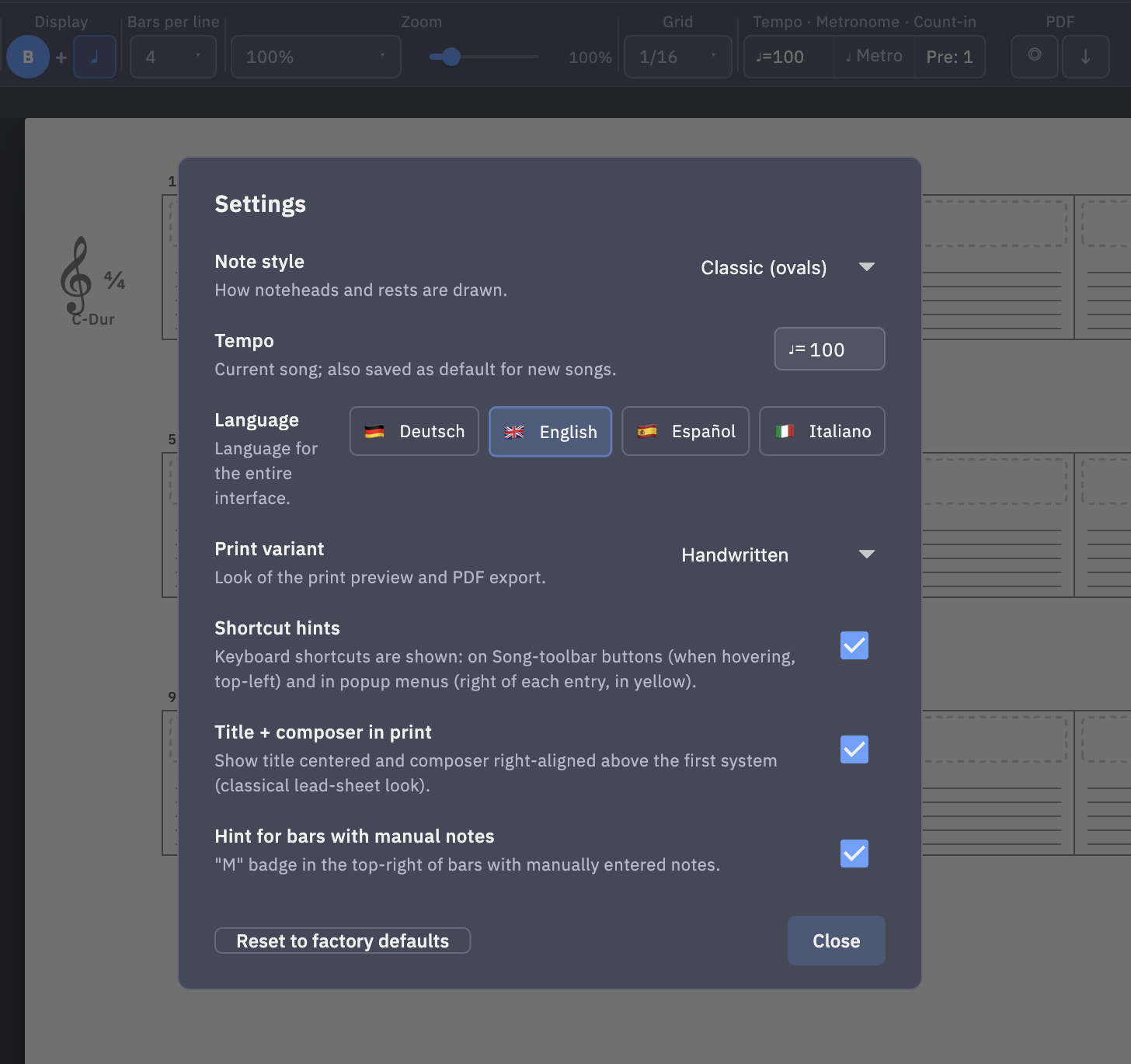1131x1064 pixels.
Task: Click the Pre: 1 count-in button
Action: [x=949, y=57]
